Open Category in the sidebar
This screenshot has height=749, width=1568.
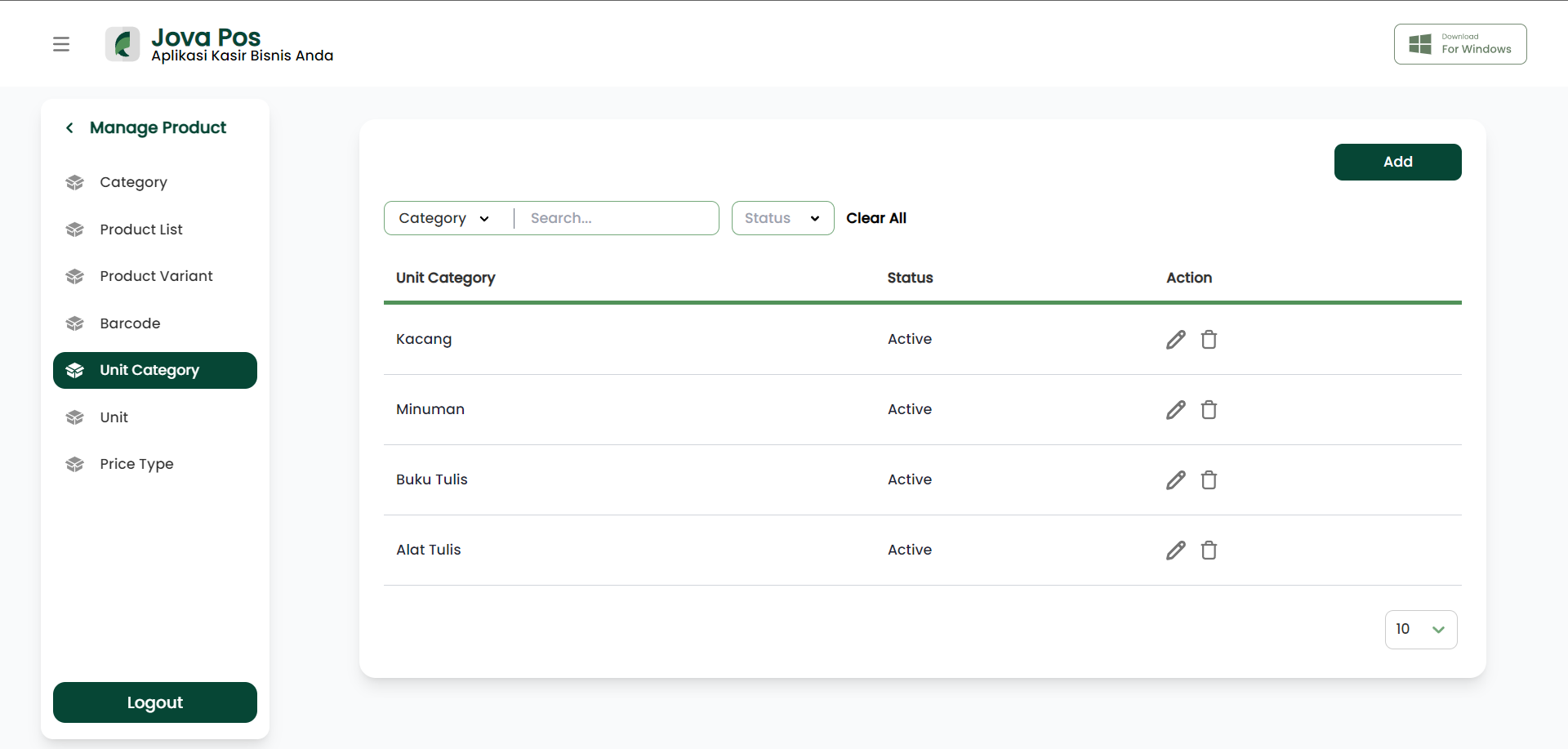155,182
